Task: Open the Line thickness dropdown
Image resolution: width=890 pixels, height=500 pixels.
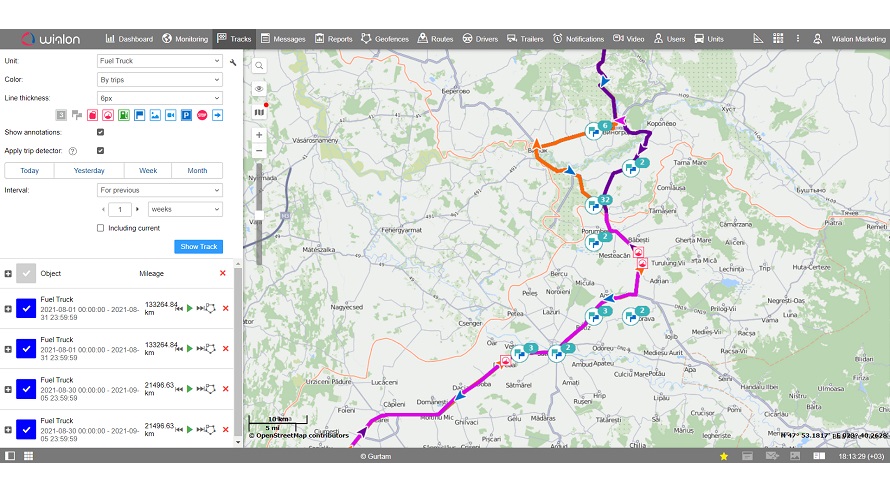Action: [159, 98]
